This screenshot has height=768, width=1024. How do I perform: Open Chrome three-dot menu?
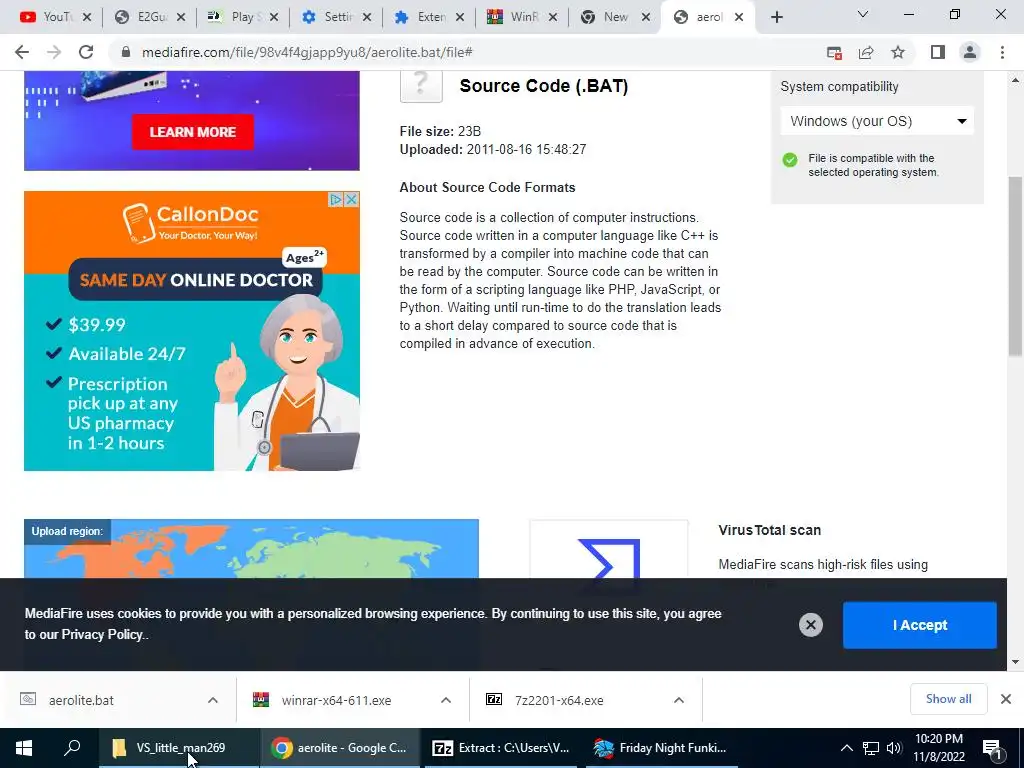tap(1002, 52)
